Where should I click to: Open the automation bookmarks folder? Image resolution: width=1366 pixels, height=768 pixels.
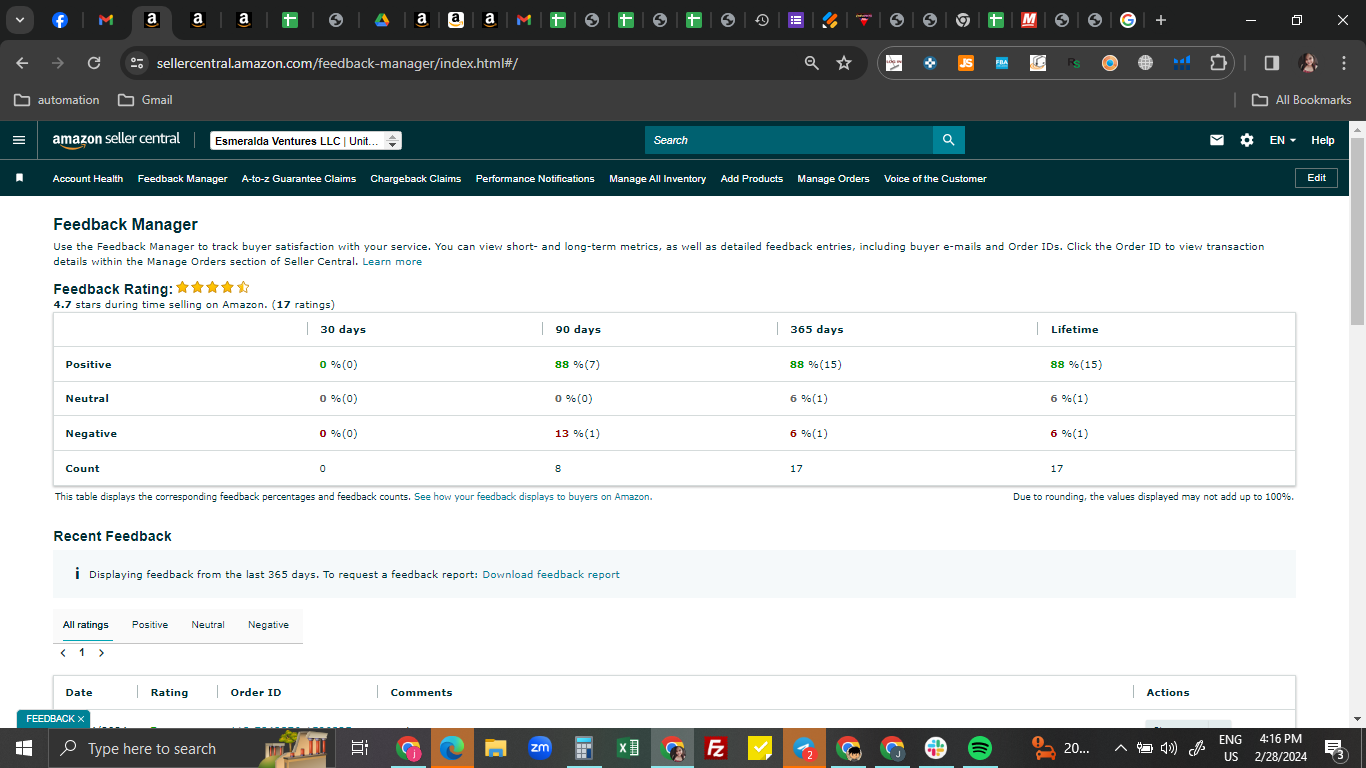tap(57, 100)
